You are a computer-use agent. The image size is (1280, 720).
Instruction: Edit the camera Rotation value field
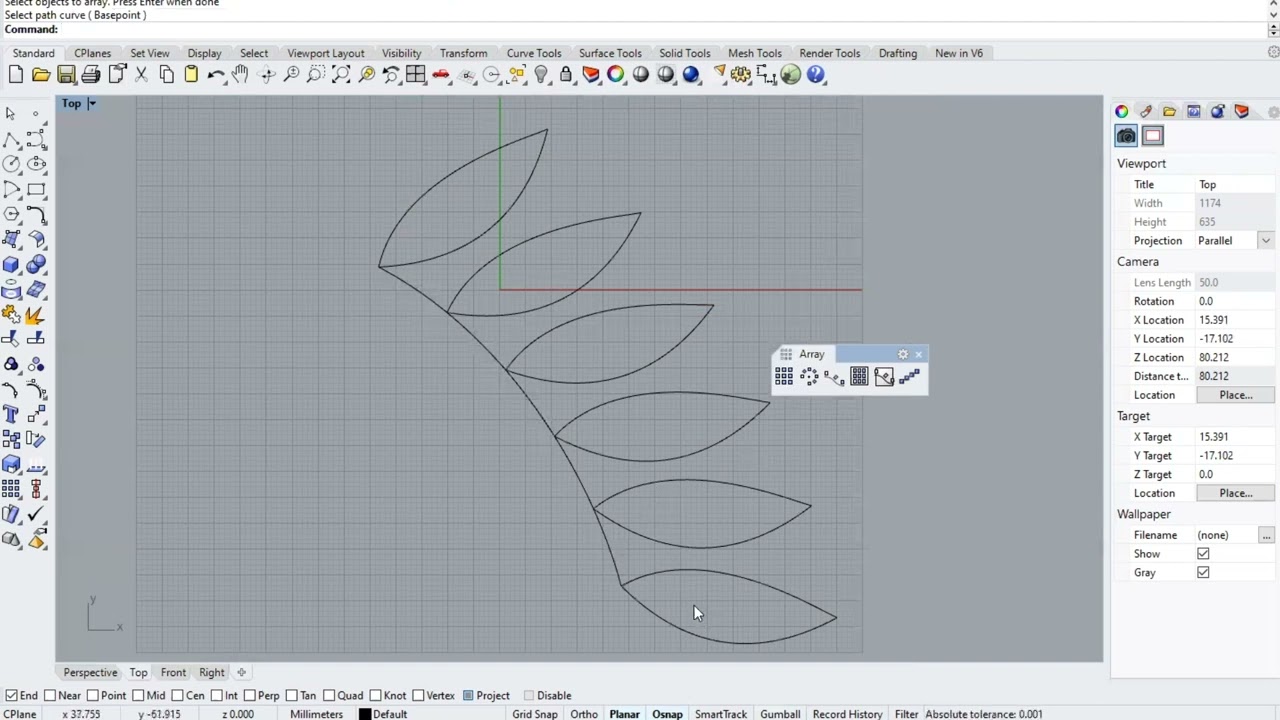pyautogui.click(x=1235, y=301)
